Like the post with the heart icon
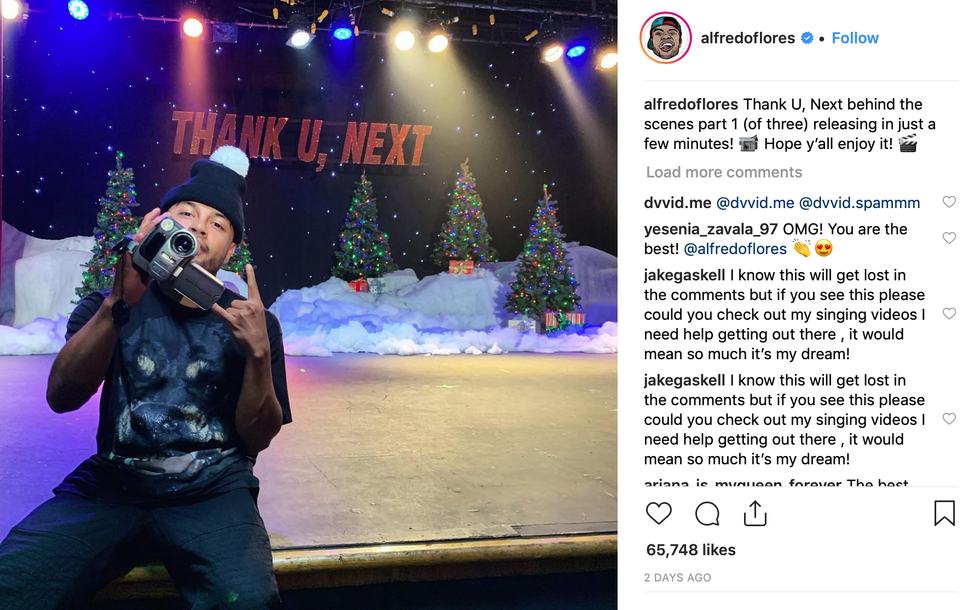Viewport: 980px width, 610px height. 658,513
